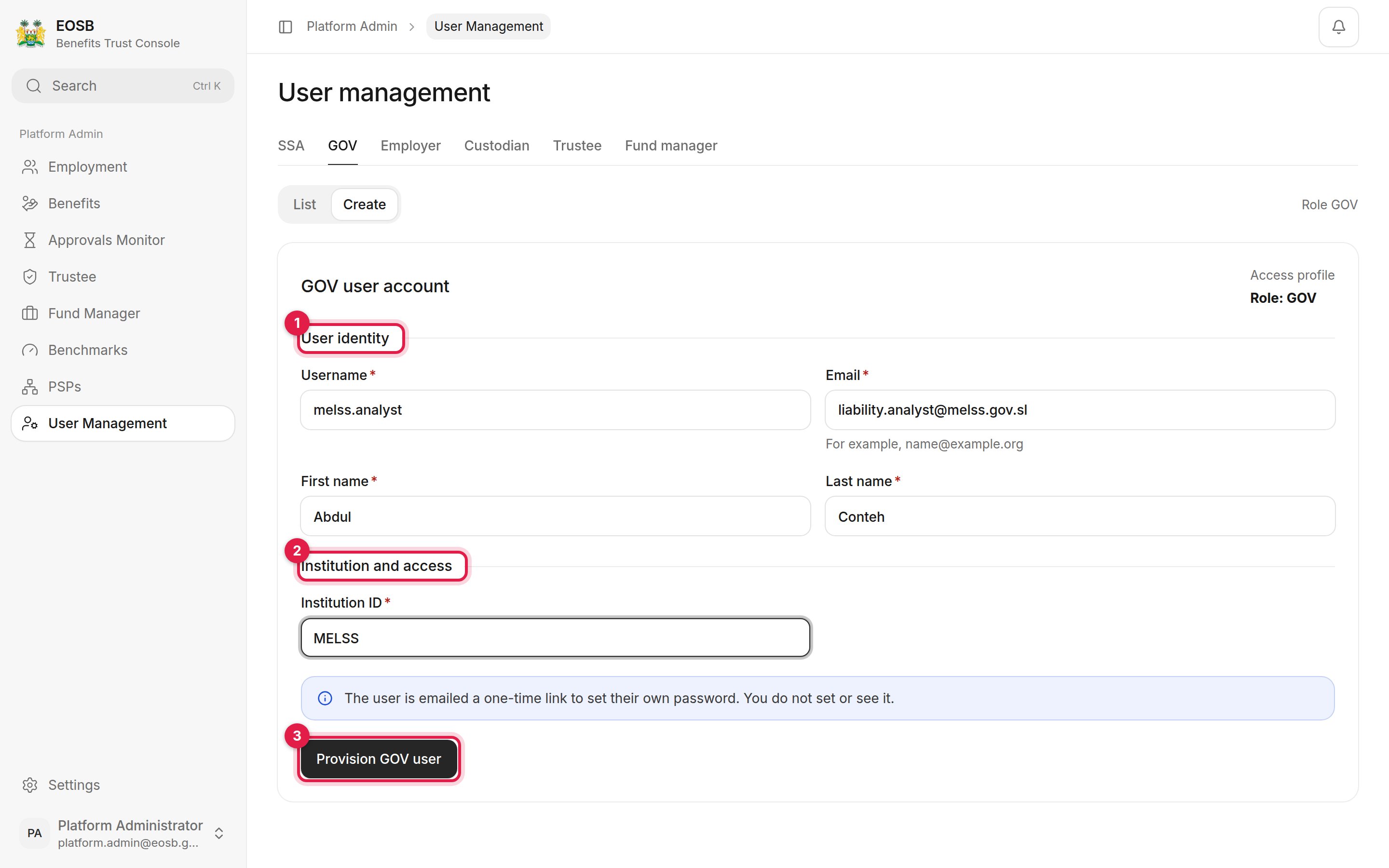Click the PA avatar badge

(x=34, y=833)
